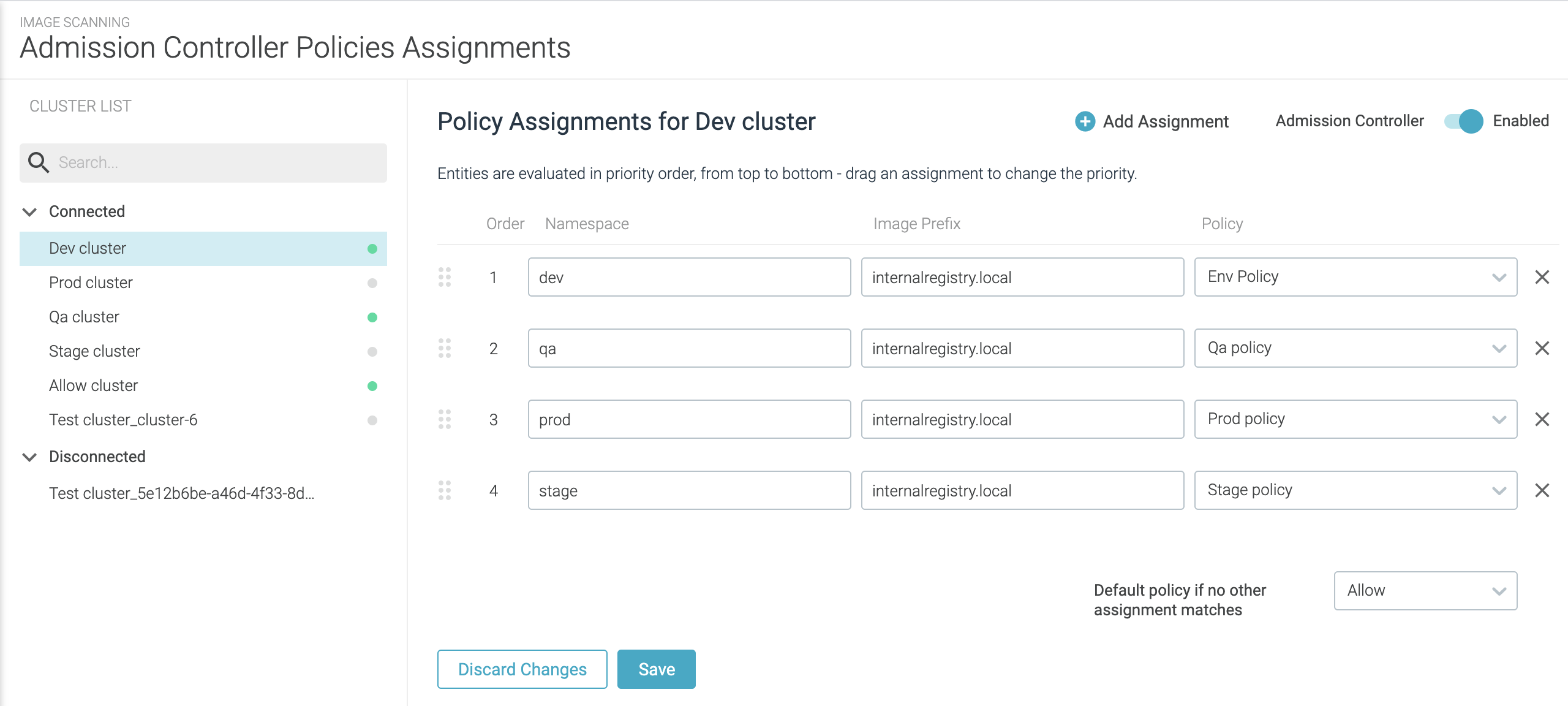Click the remove icon for dev assignment
Screen dimensions: 1568x706
1543,277
